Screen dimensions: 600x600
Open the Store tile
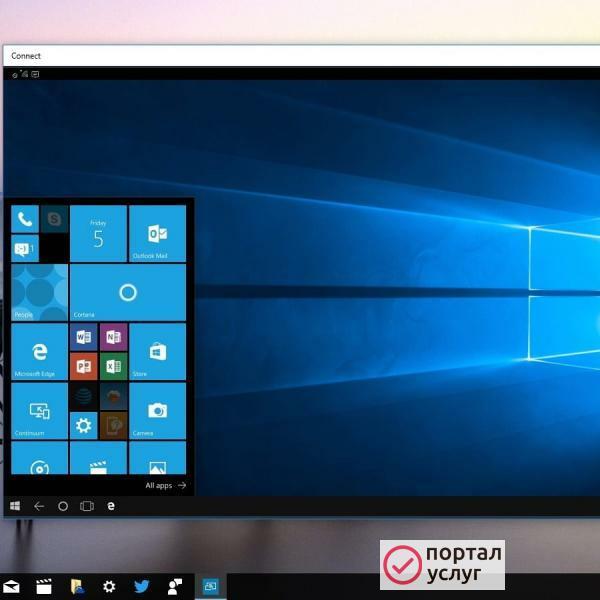tap(158, 352)
